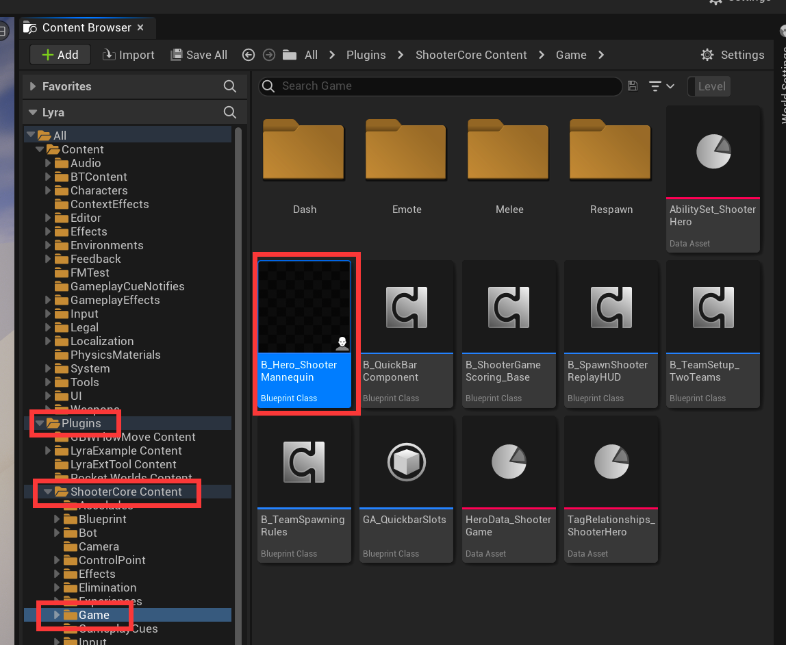The image size is (786, 645).
Task: Select the All breadcrumb
Action: pyautogui.click(x=311, y=55)
